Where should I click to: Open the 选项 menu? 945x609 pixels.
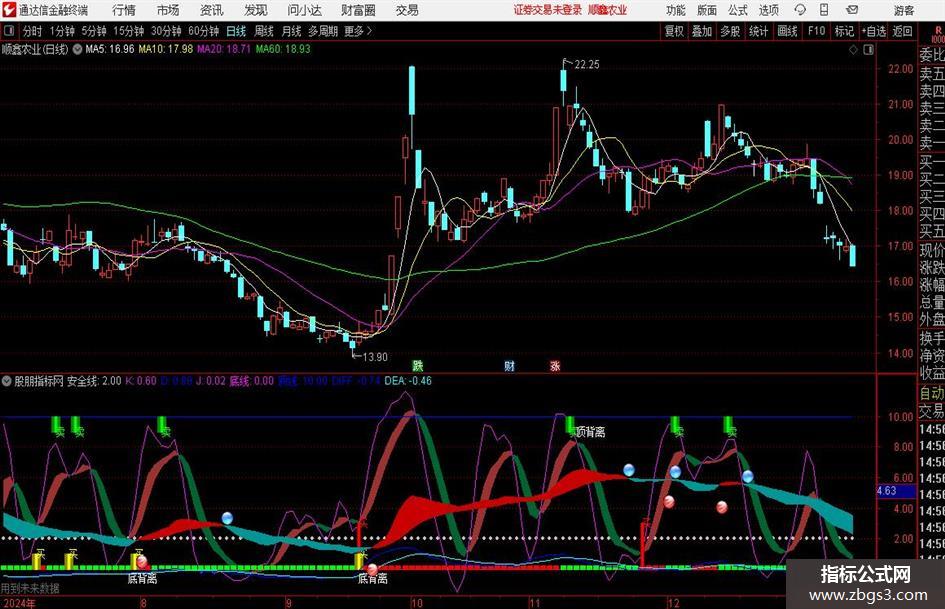[768, 10]
